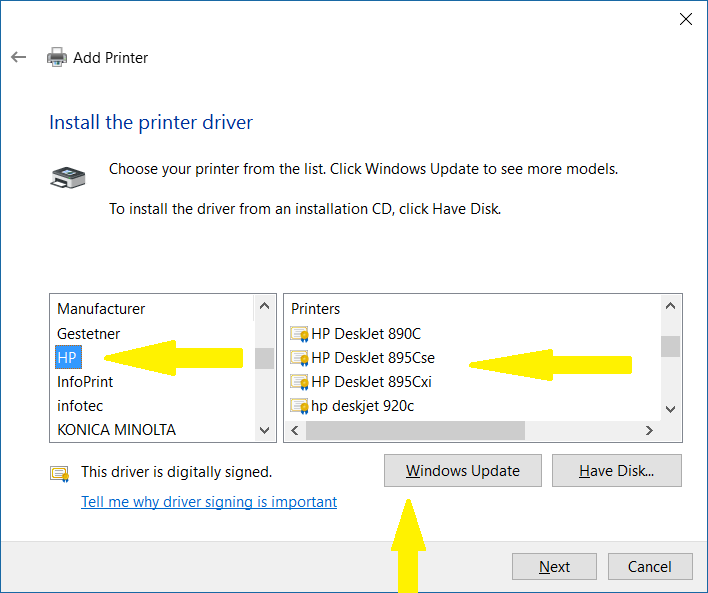Cancel the Add Printer wizard
Screen dimensions: 708x593
click(650, 566)
